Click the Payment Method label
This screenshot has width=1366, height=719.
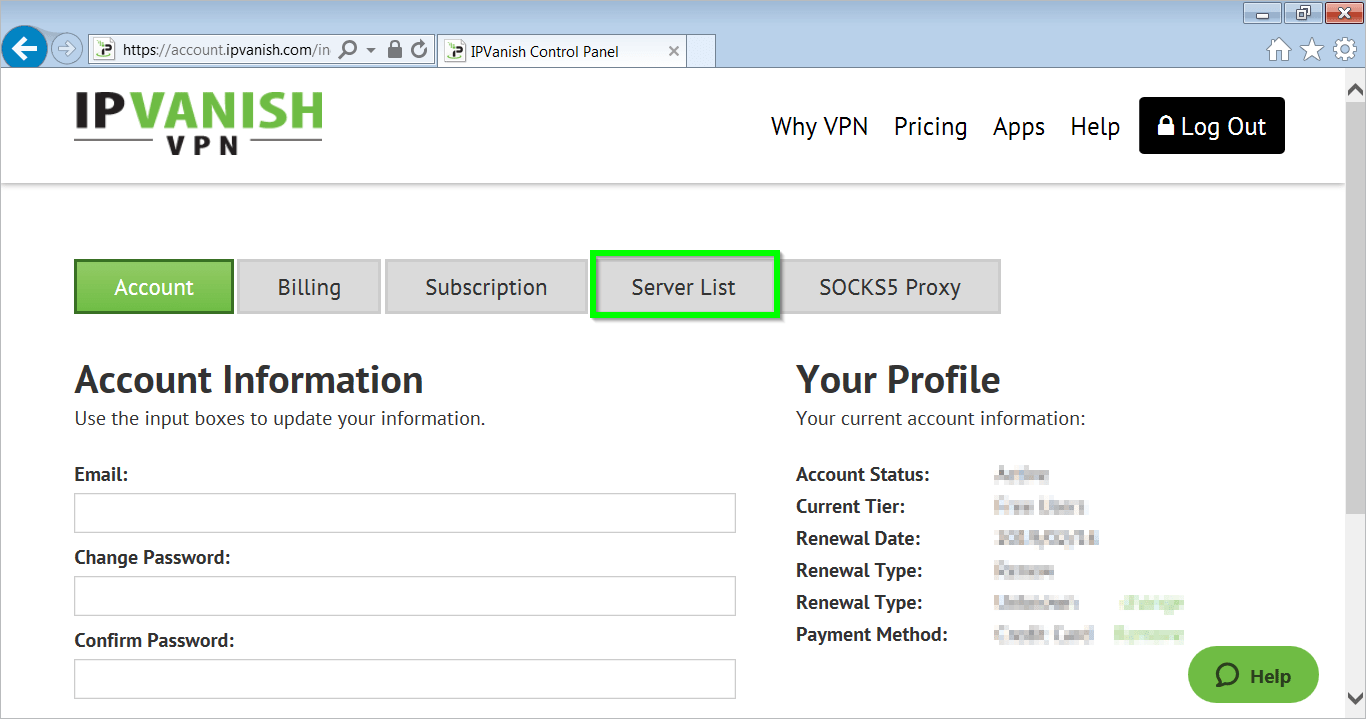click(872, 635)
